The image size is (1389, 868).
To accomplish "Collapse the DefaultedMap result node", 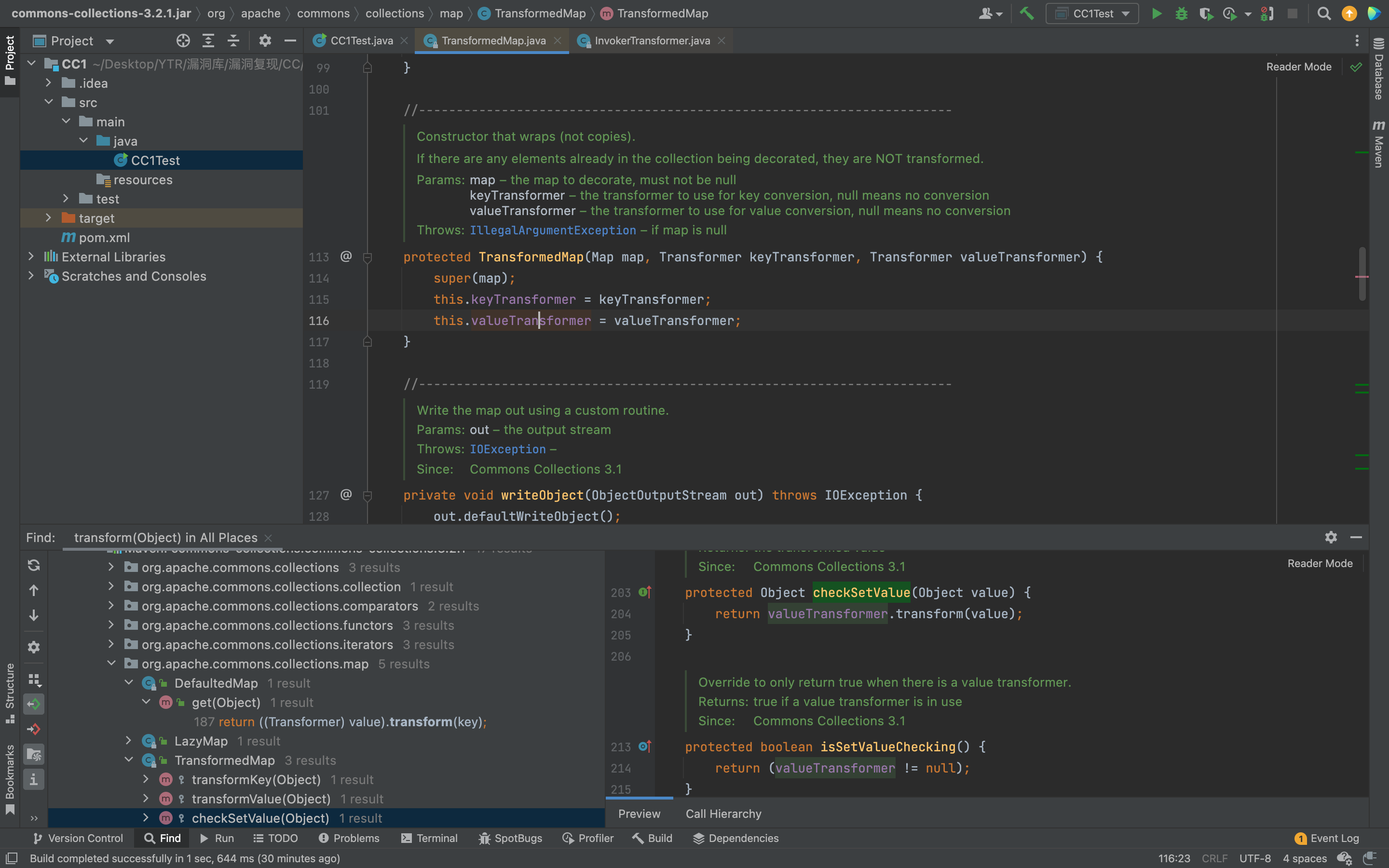I will coord(129,683).
